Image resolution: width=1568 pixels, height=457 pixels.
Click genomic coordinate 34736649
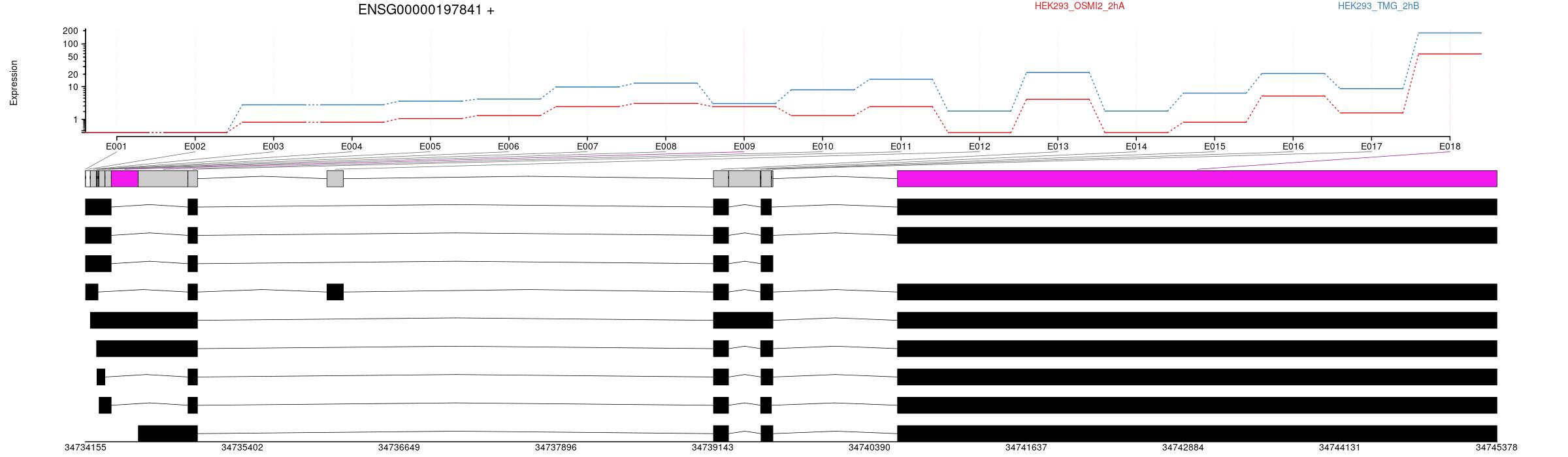399,448
